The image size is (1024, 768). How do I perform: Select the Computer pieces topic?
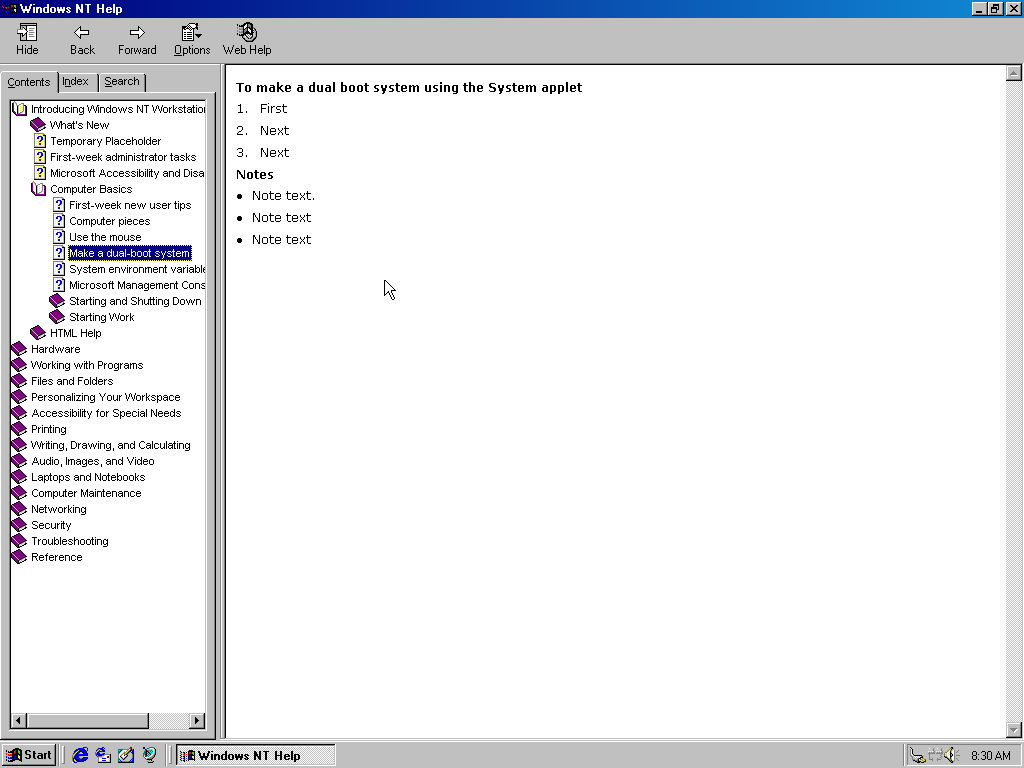click(109, 221)
